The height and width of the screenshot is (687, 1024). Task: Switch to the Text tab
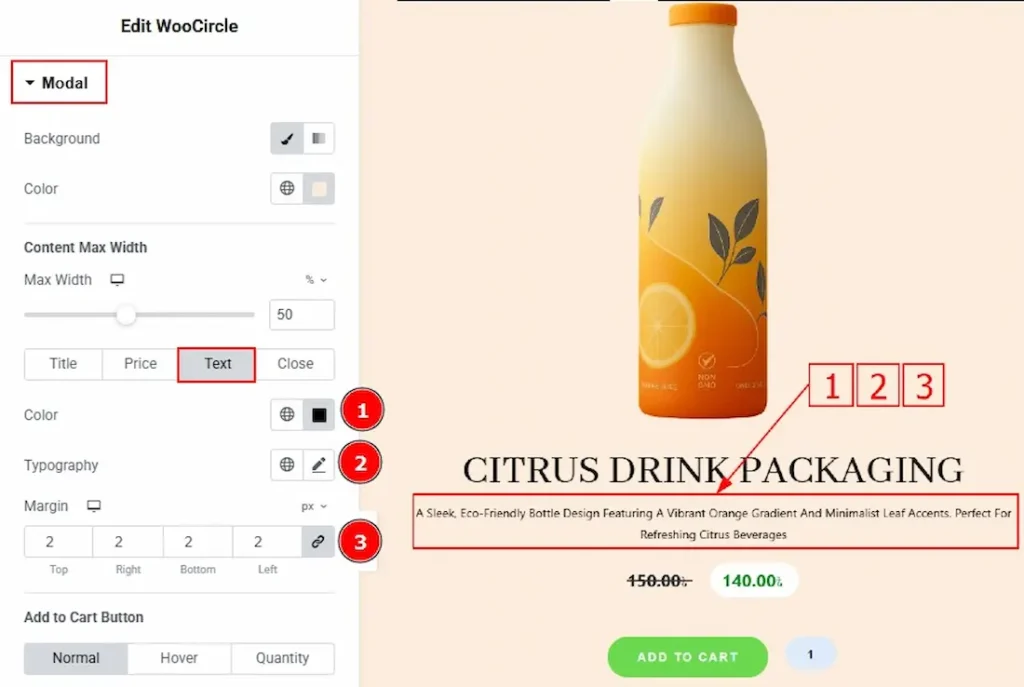click(217, 364)
